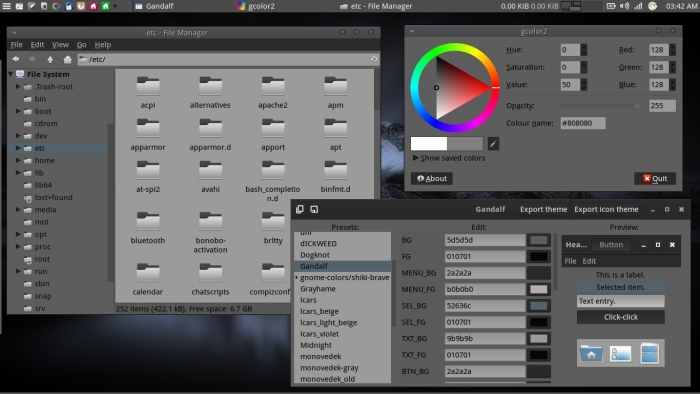Open the panel menu hamburger icon
This screenshot has height=394, width=700.
(x=6, y=6)
